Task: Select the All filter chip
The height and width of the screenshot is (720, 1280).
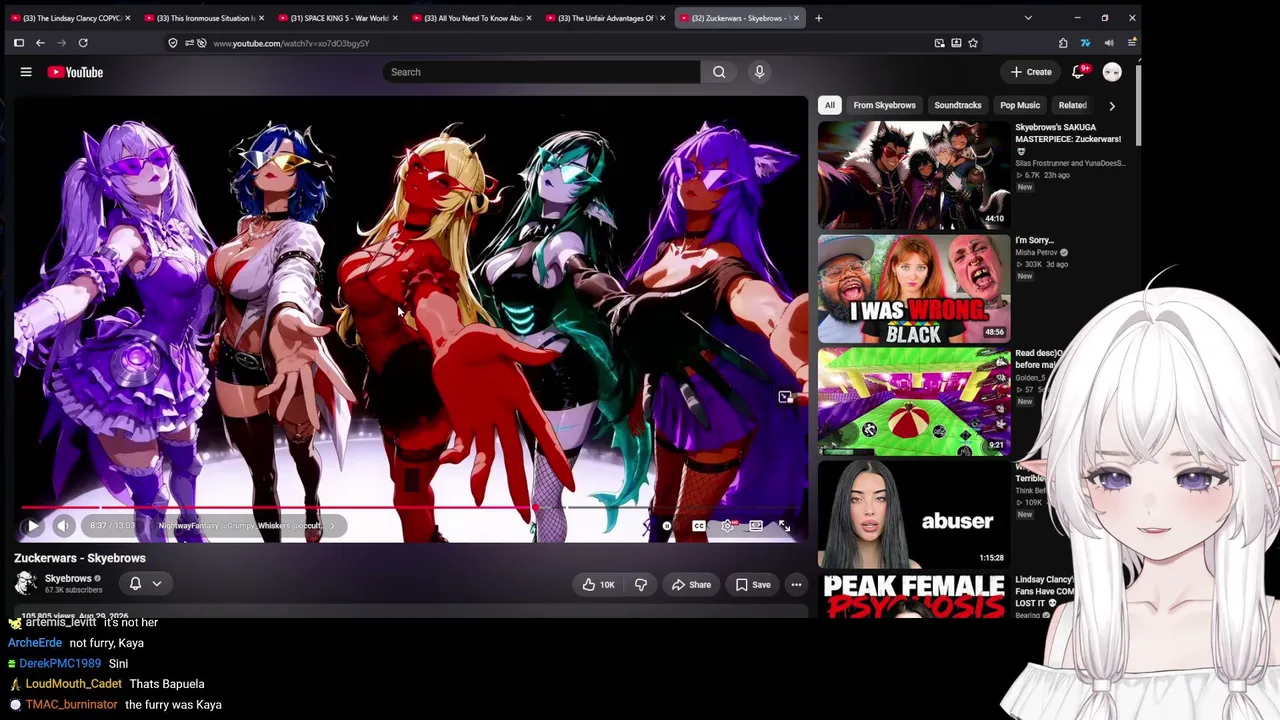Action: click(x=829, y=105)
